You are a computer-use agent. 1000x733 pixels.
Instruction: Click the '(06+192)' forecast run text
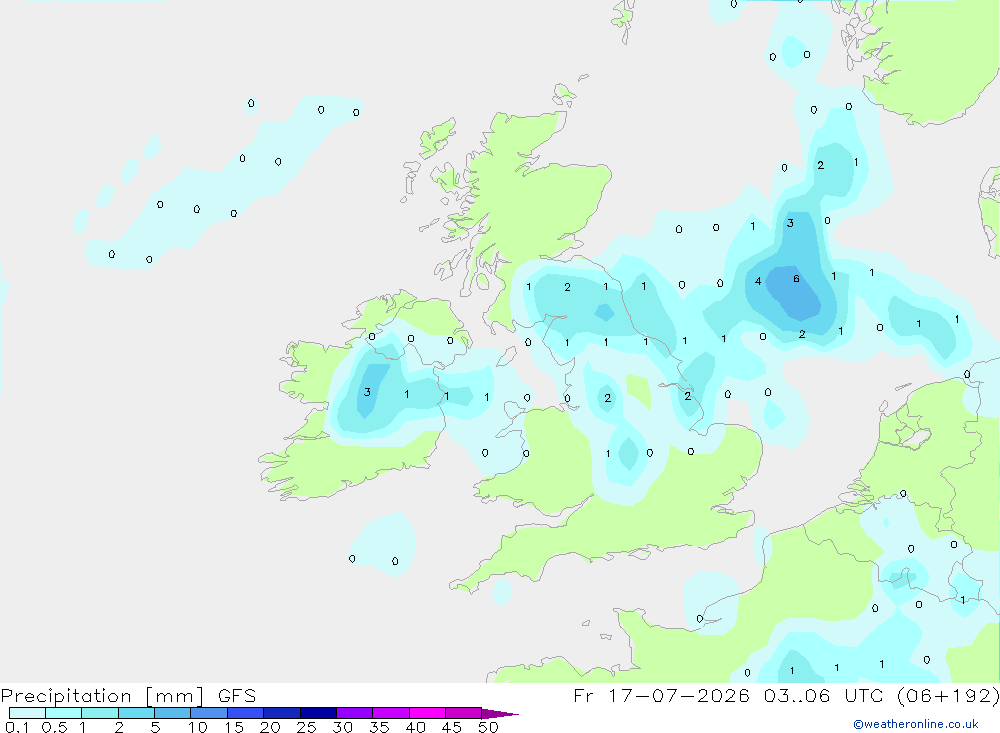point(948,695)
